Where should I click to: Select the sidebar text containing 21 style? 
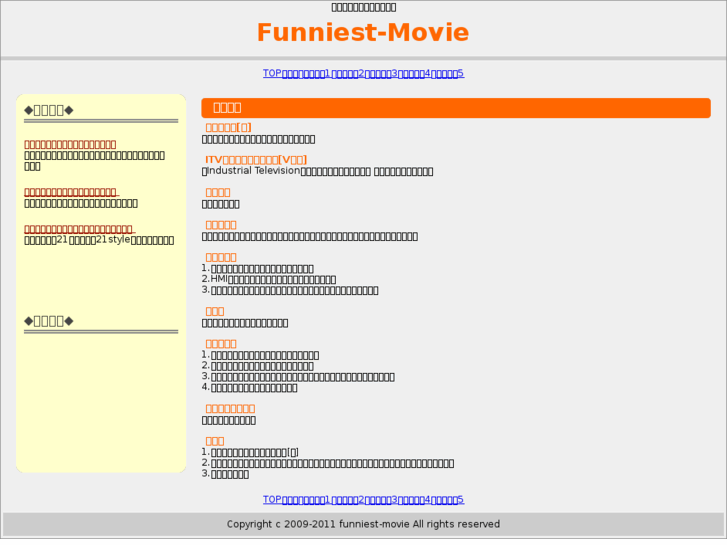99,240
